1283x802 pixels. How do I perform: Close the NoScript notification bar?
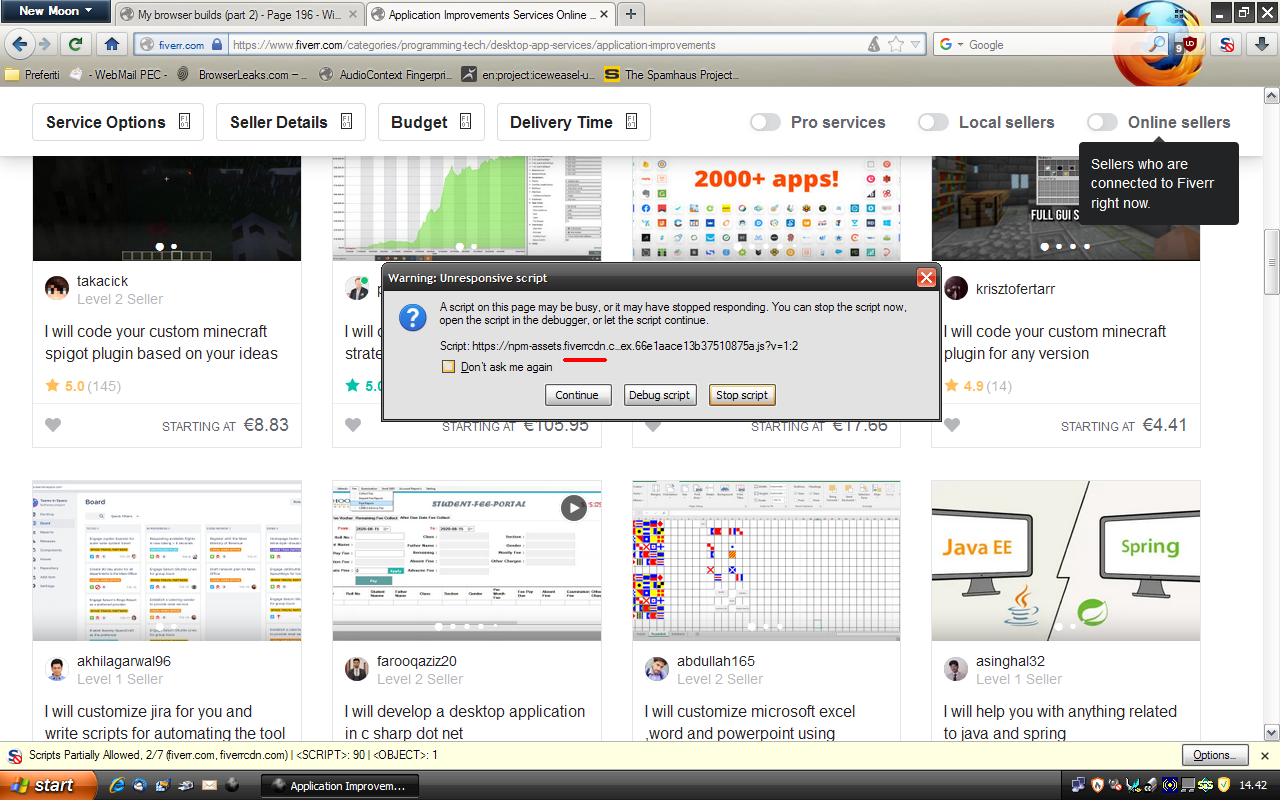point(1264,756)
